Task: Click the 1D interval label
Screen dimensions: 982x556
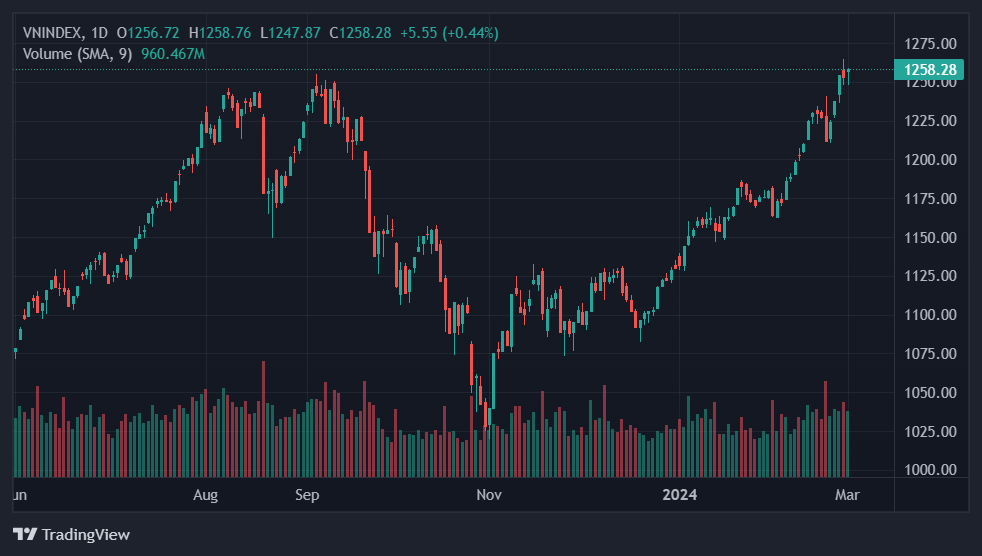Action: pos(99,33)
